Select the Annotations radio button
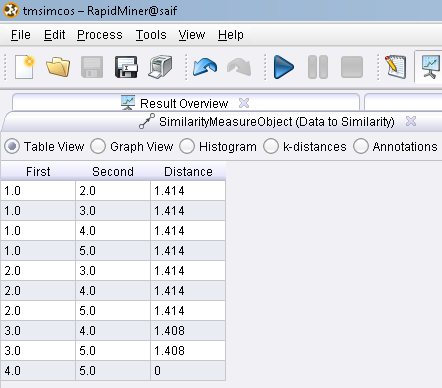Screen dimensions: 442x388 [361, 146]
